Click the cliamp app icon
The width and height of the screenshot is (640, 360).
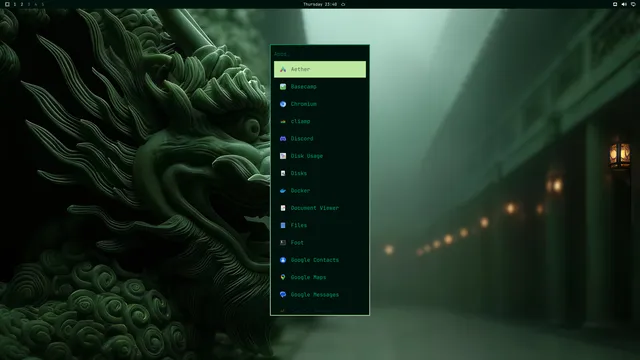pyautogui.click(x=283, y=121)
